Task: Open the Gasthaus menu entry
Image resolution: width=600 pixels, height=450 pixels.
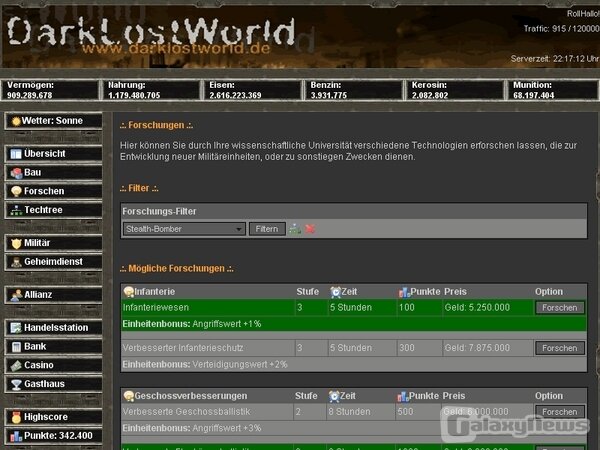Action: (x=54, y=384)
